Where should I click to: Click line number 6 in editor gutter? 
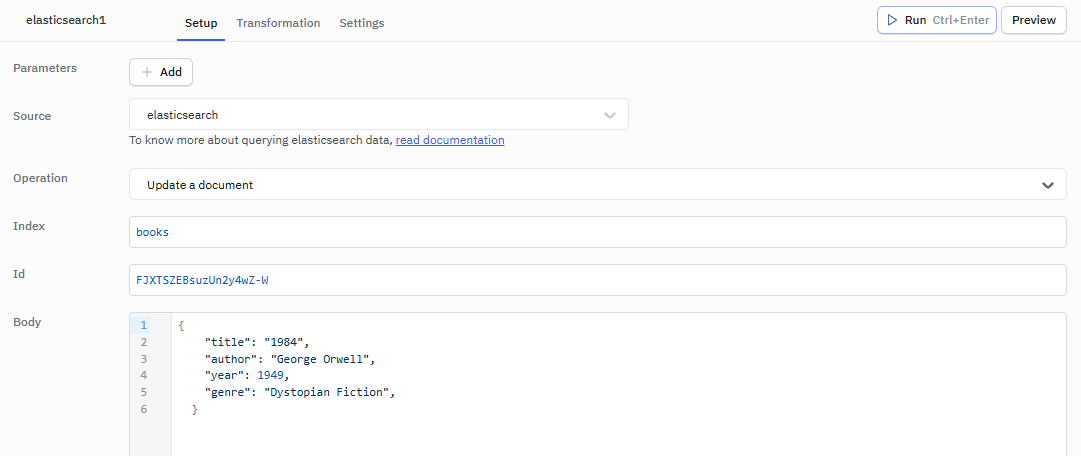point(143,410)
